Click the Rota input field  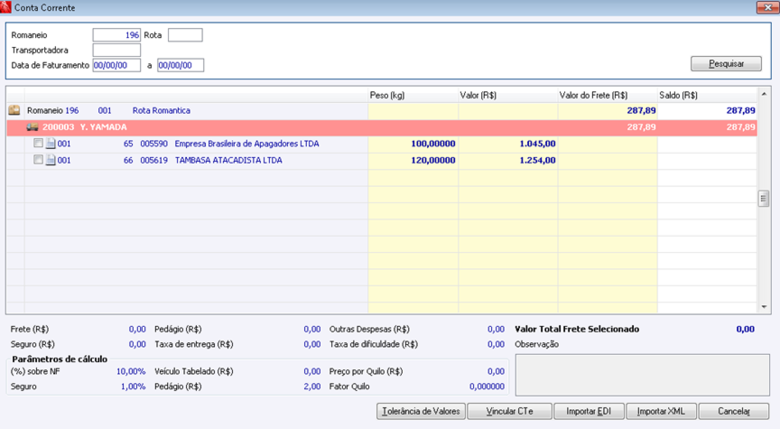pyautogui.click(x=185, y=35)
